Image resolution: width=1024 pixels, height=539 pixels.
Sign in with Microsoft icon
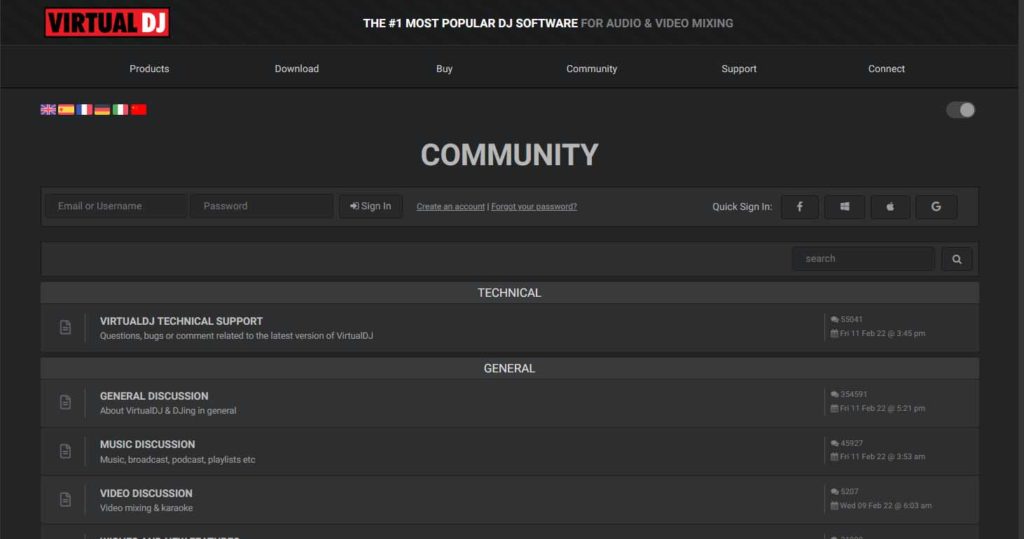point(844,206)
